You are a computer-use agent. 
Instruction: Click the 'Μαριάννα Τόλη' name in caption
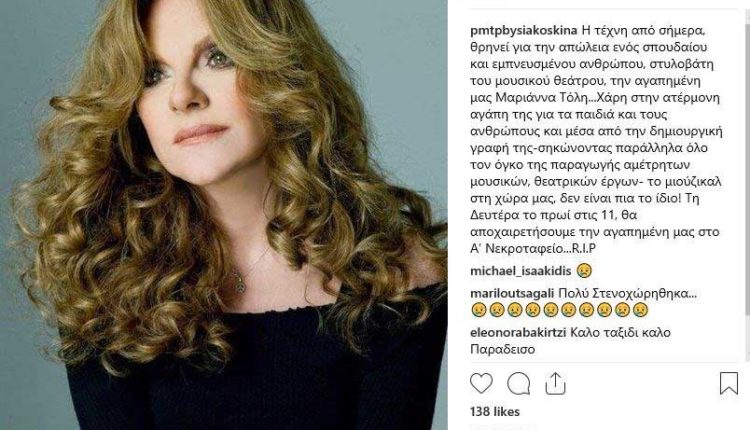click(541, 98)
